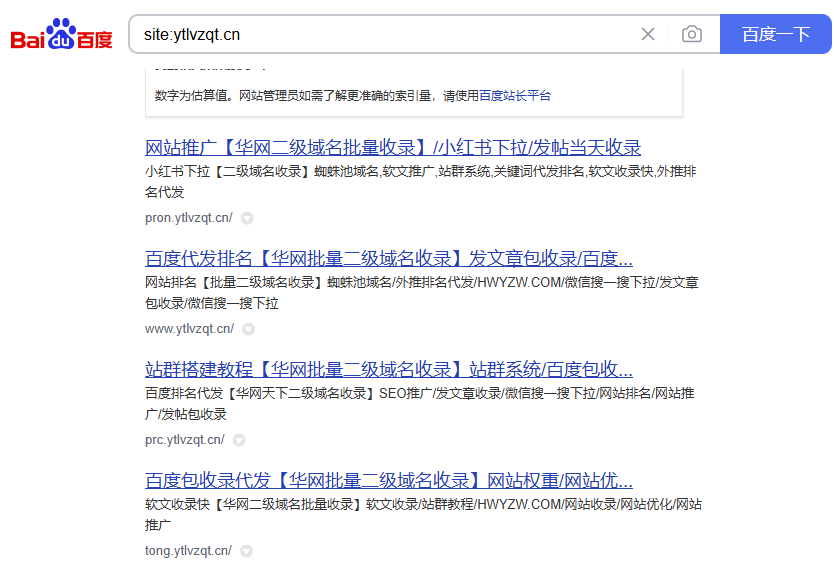Viewport: 834px width, 561px height.
Task: Open image search via camera icon
Action: [691, 35]
